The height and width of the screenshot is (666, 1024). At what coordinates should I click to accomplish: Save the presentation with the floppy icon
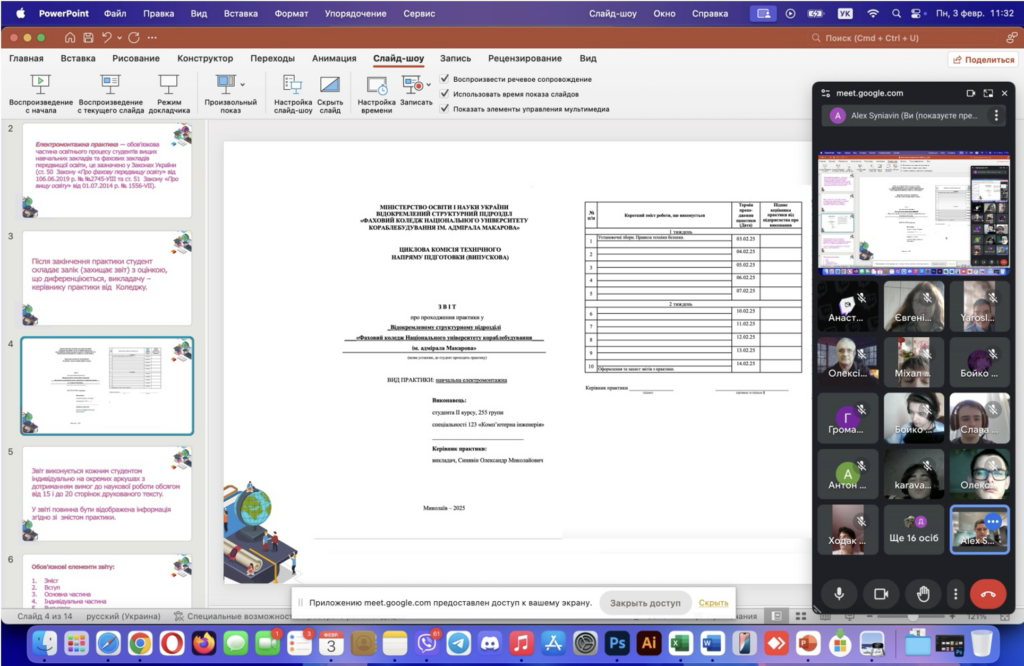pos(88,38)
